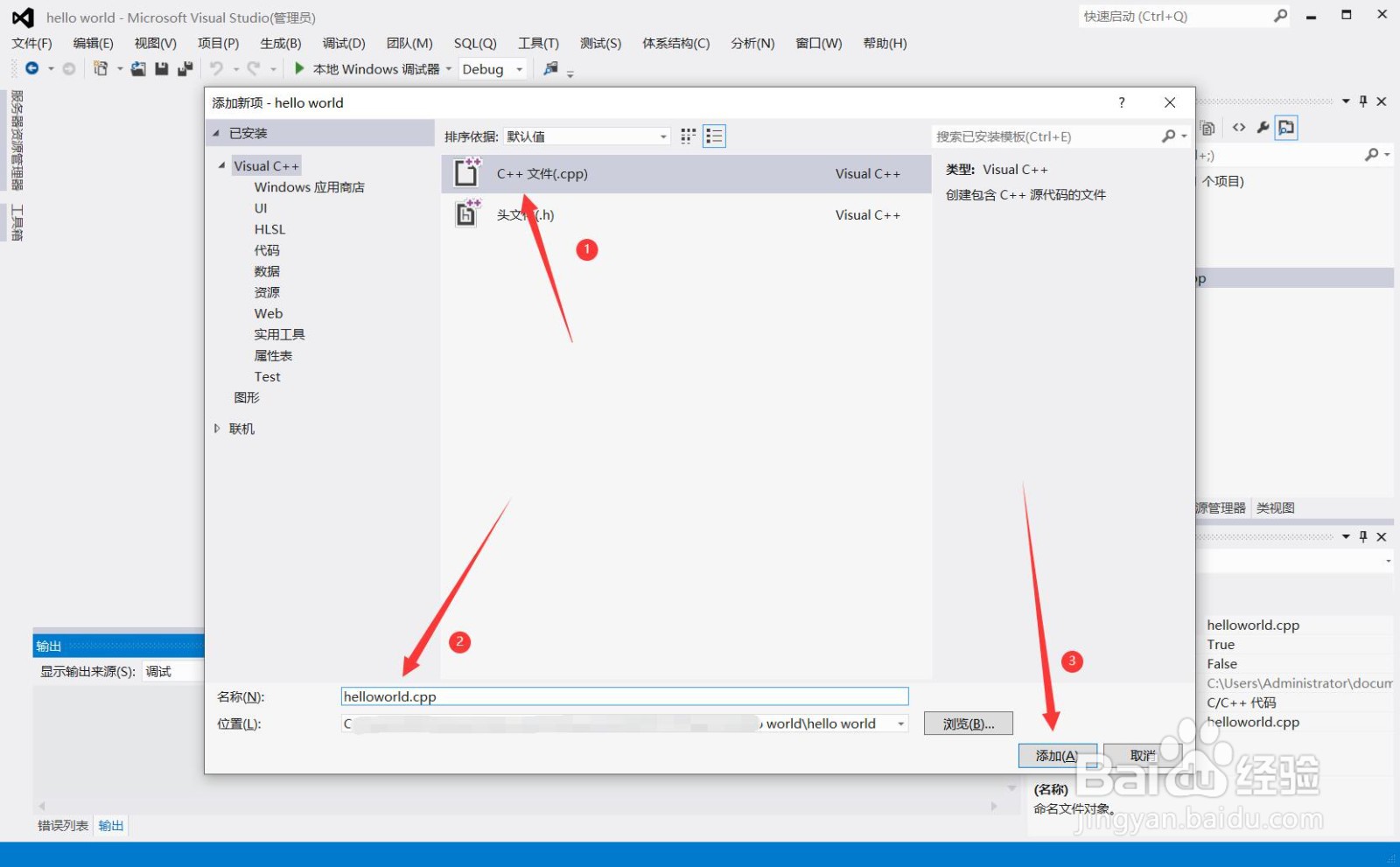Select Windows 应用商店 in the tree
Screen dimensions: 1400x867
(310, 186)
